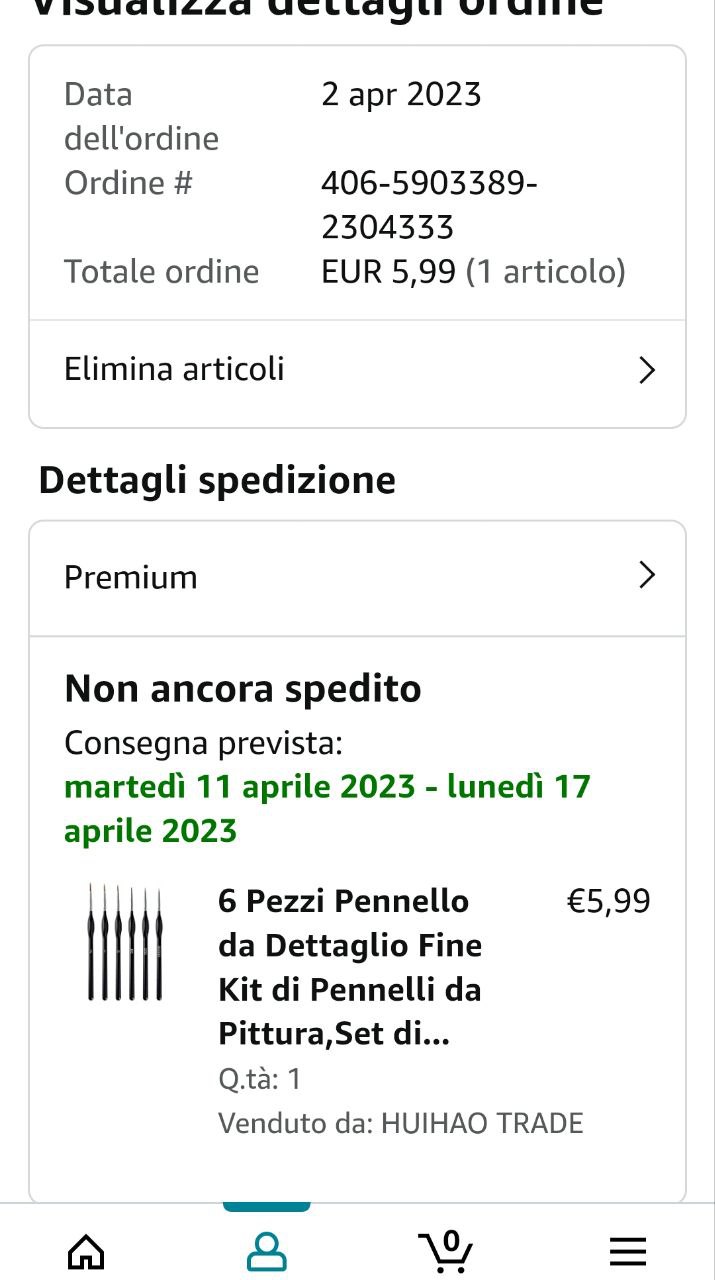
Task: Tap the order number 406-5903389-2304333
Action: click(x=428, y=205)
